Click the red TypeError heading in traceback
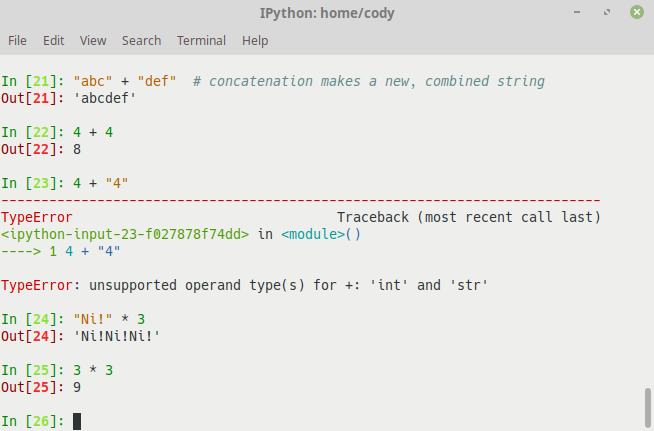The height and width of the screenshot is (431, 654). click(x=36, y=217)
